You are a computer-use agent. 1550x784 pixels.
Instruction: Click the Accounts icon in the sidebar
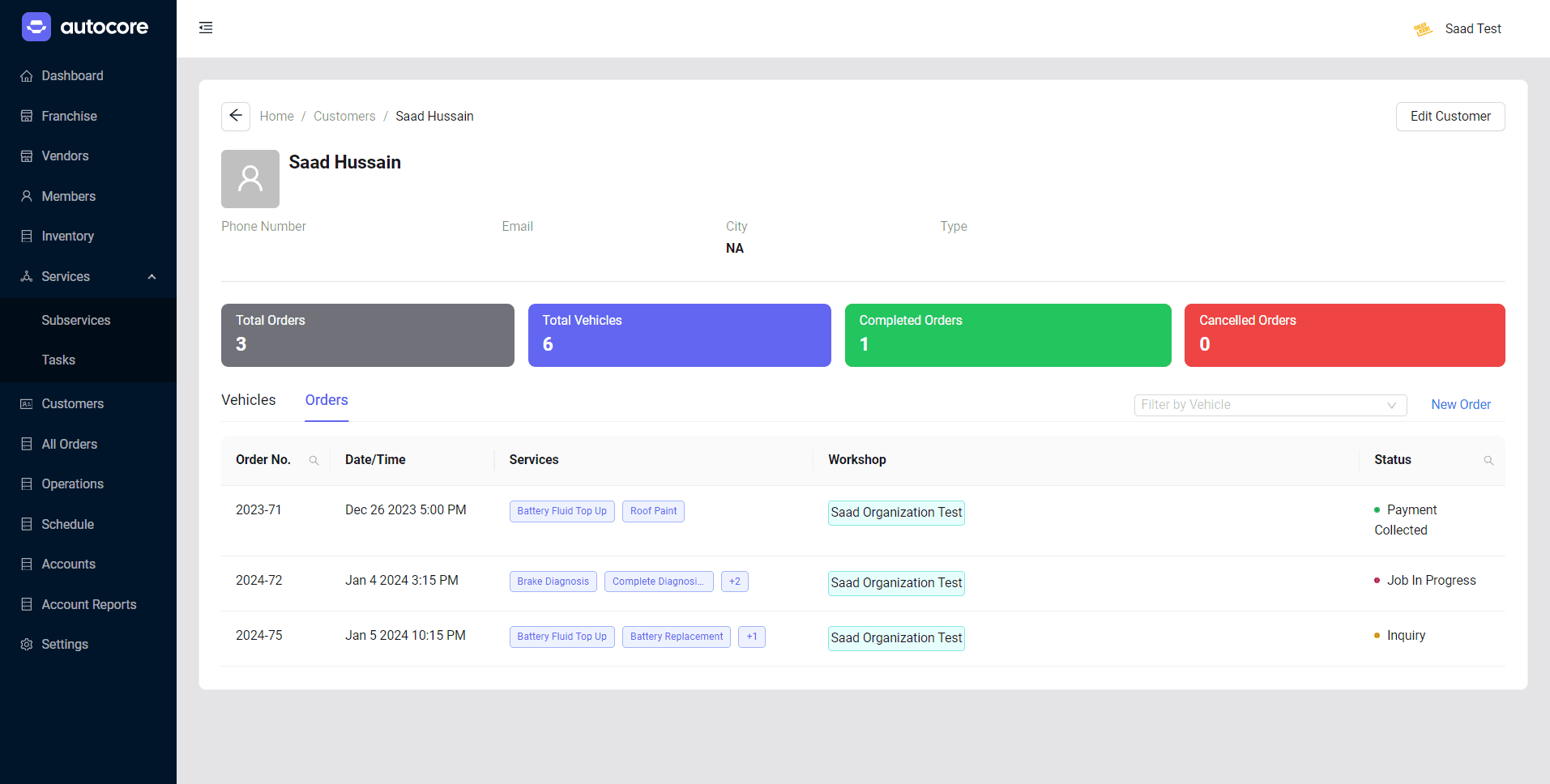[27, 564]
